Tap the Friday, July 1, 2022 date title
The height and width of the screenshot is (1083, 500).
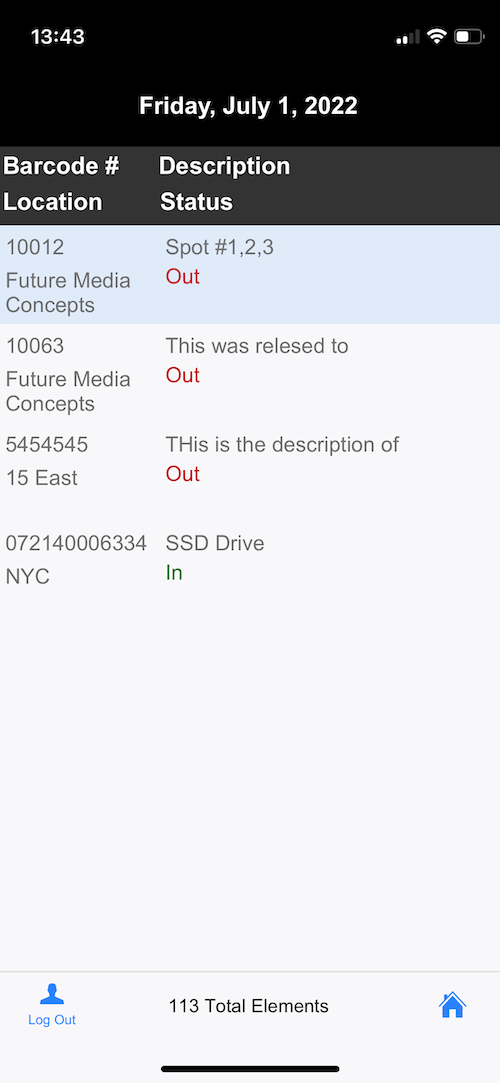pyautogui.click(x=249, y=106)
